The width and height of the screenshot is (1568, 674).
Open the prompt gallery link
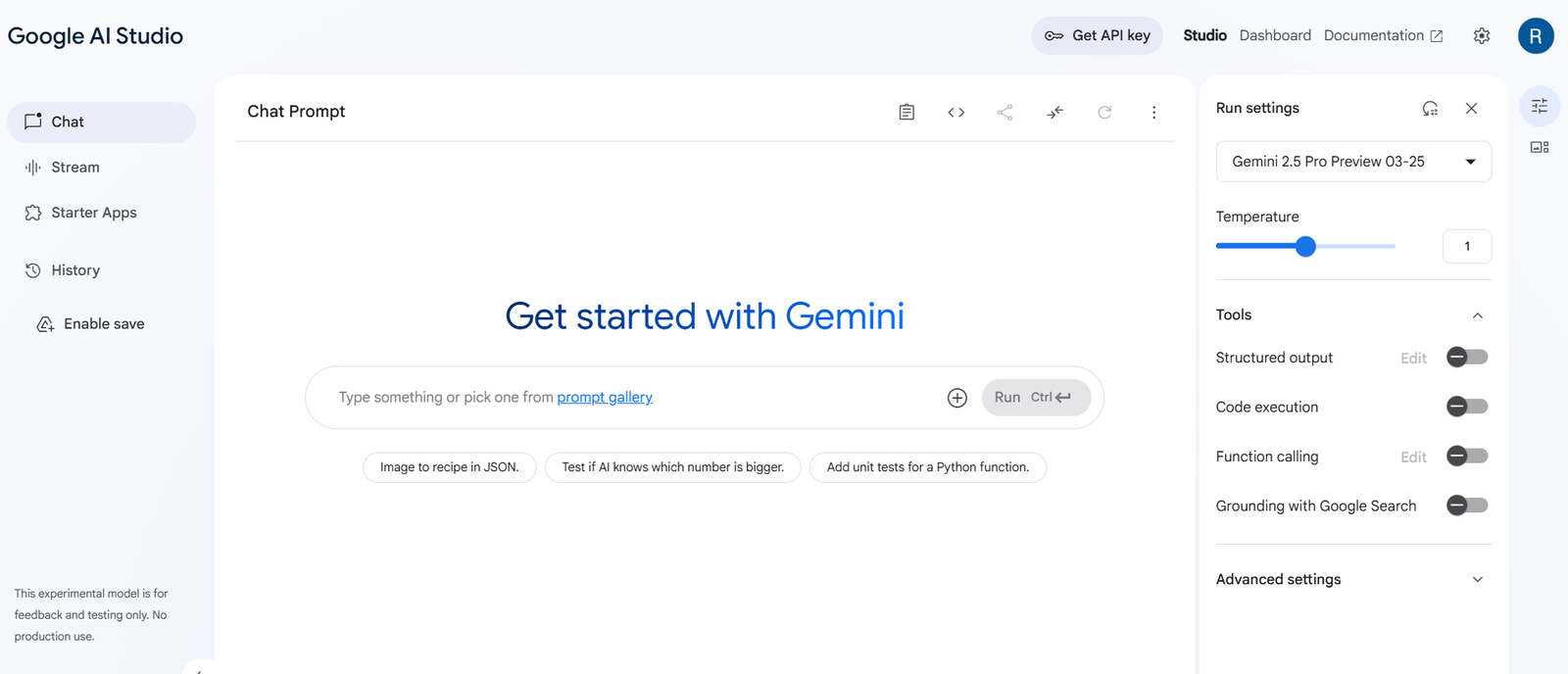pyautogui.click(x=605, y=397)
